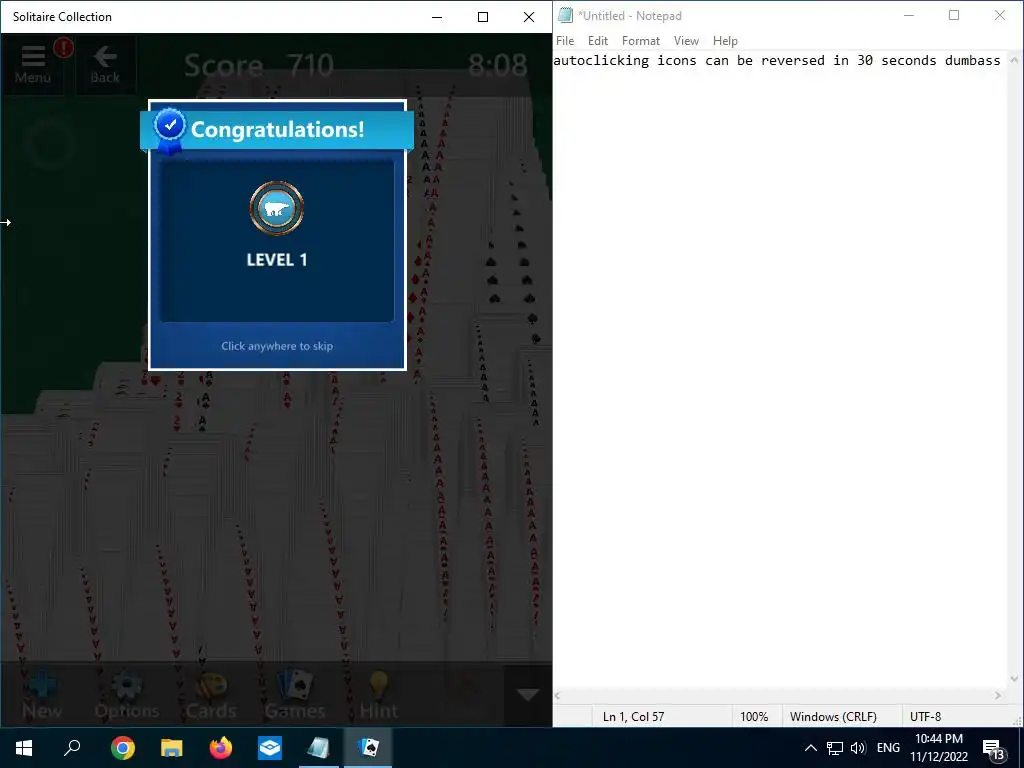Click the 100% zoom status entry

pyautogui.click(x=754, y=716)
